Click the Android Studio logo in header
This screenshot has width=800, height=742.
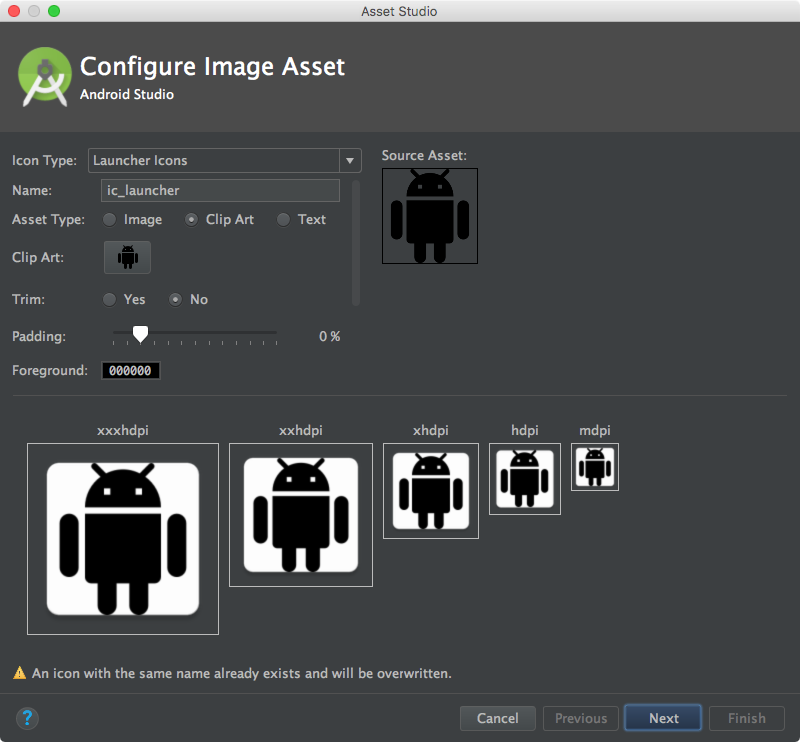point(45,77)
